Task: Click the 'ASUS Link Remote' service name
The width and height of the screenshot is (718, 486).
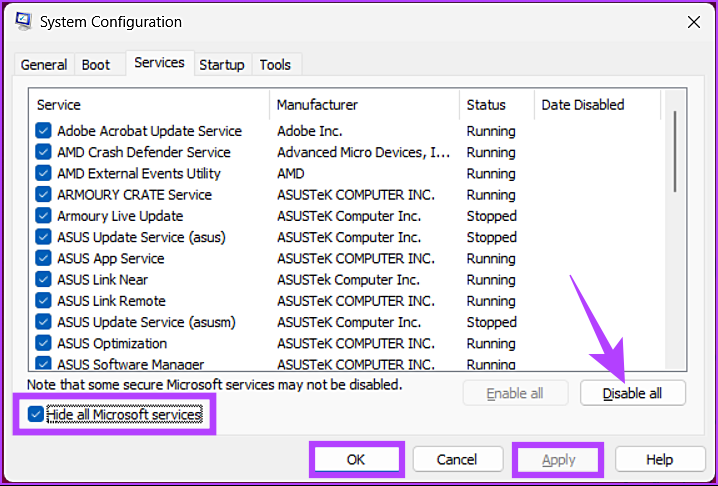Action: [111, 301]
